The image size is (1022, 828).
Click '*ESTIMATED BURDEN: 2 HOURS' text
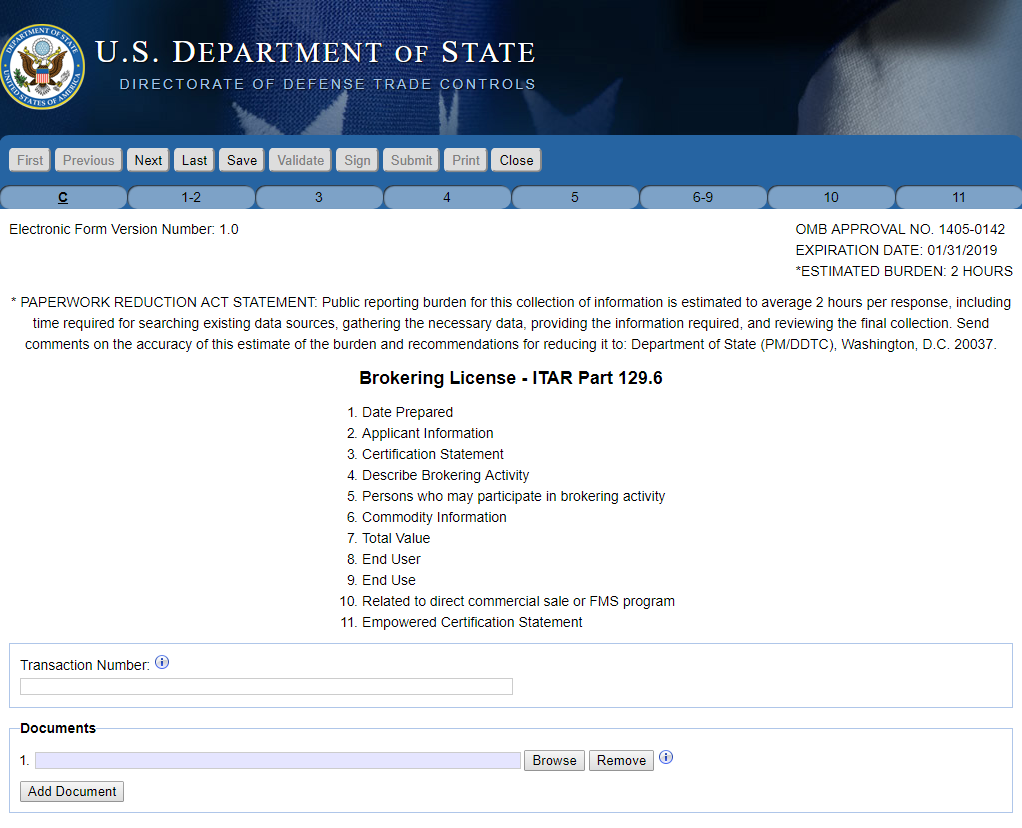click(904, 271)
